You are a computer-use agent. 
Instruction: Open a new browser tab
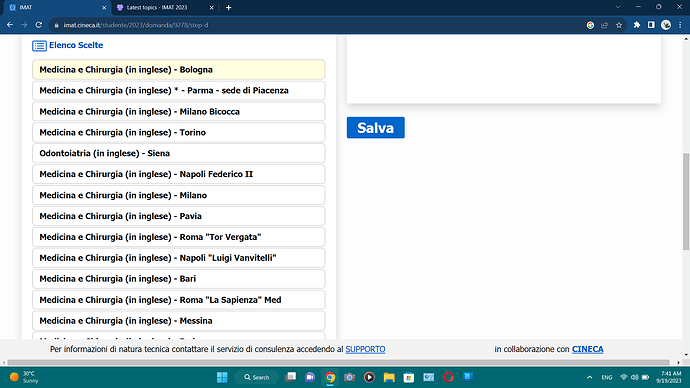click(x=228, y=7)
